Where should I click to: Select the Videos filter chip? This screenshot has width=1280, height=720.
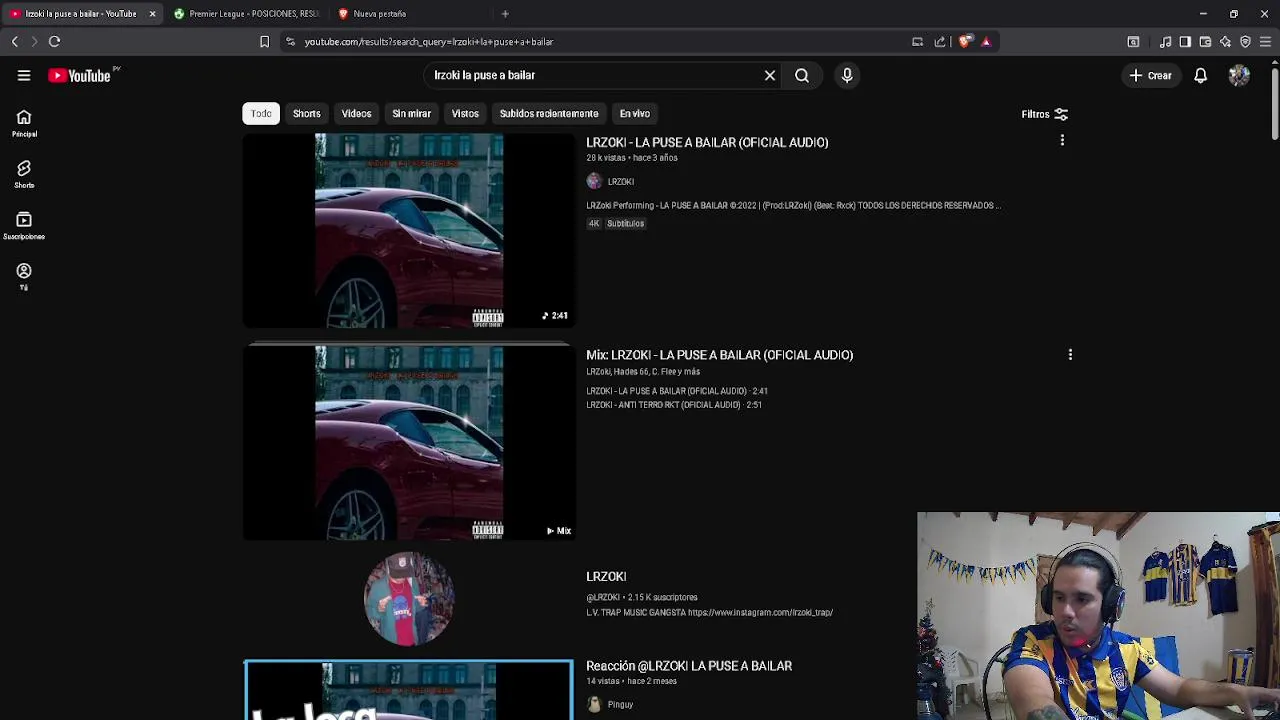tap(356, 114)
